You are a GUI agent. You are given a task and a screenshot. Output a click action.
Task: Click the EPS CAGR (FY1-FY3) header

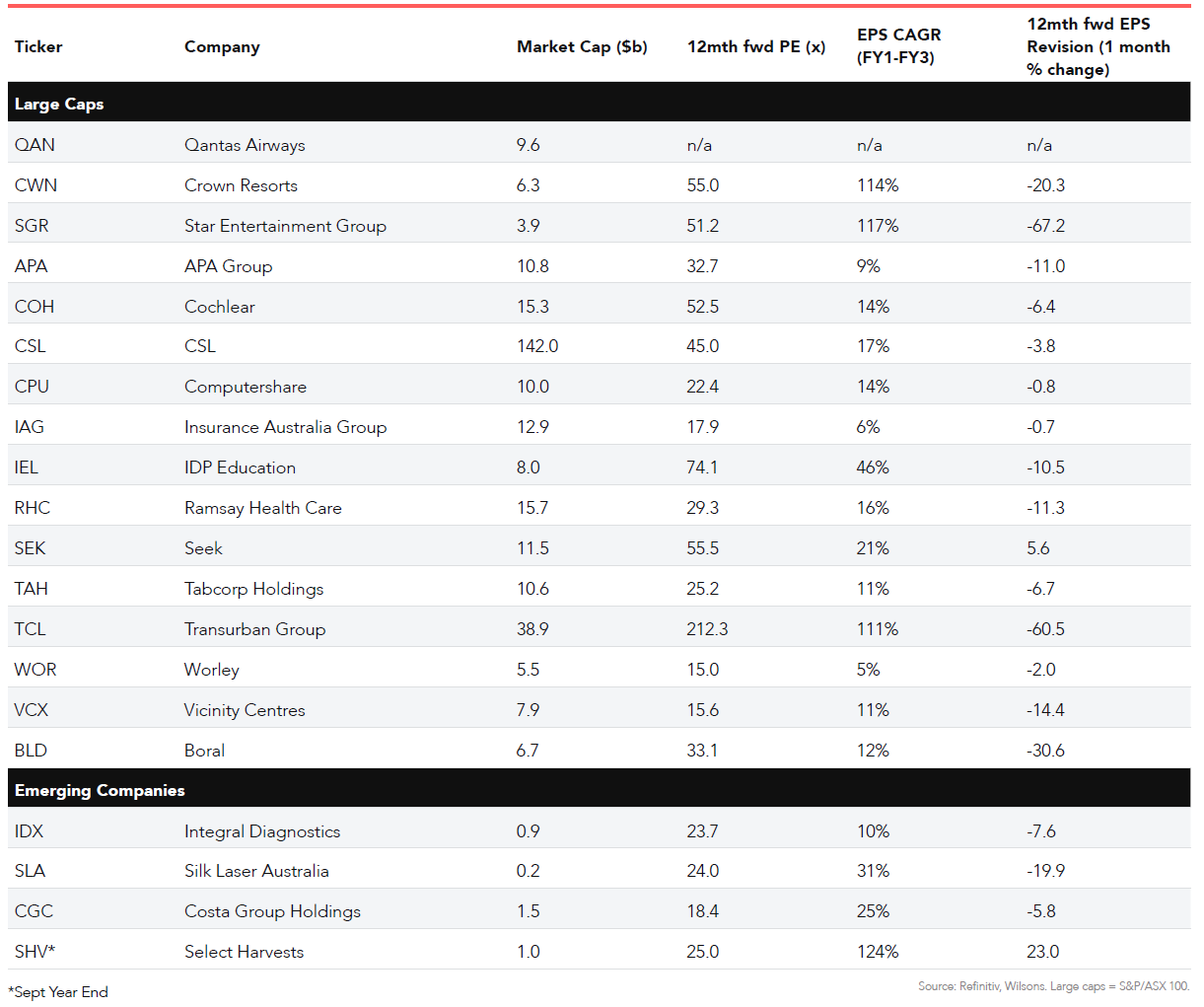898,46
